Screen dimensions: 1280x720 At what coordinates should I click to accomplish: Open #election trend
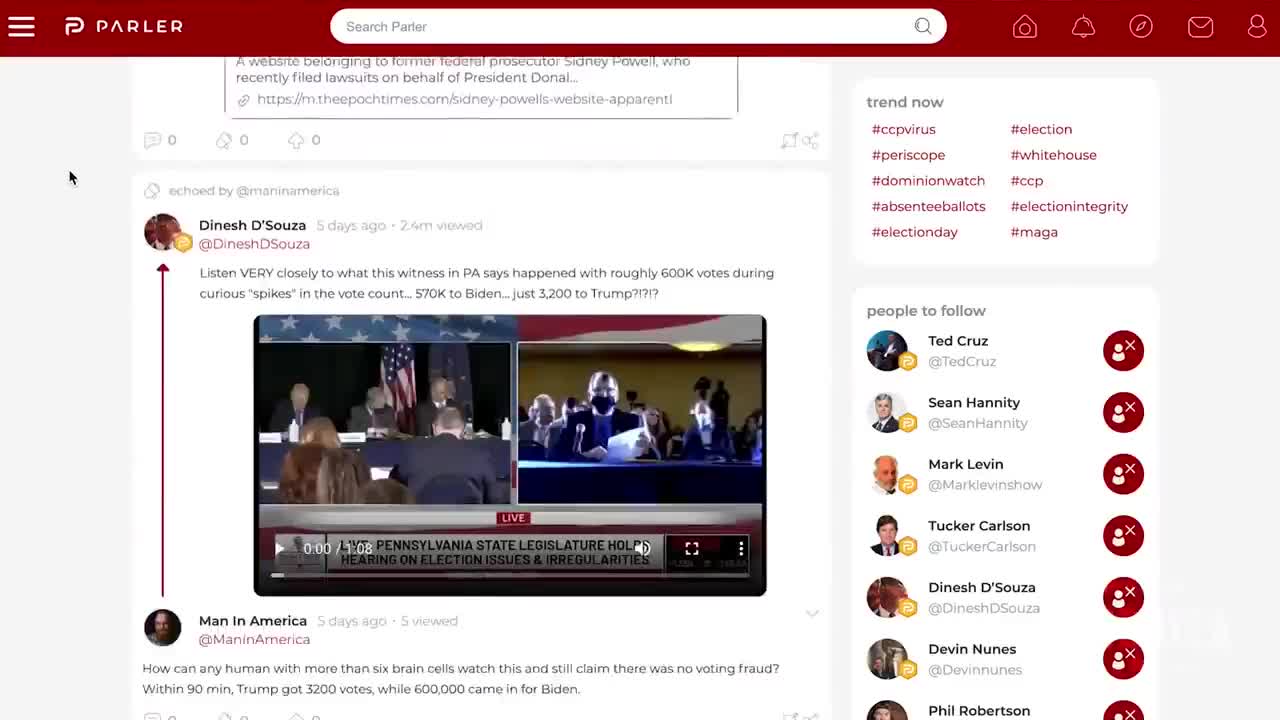[x=1041, y=129]
